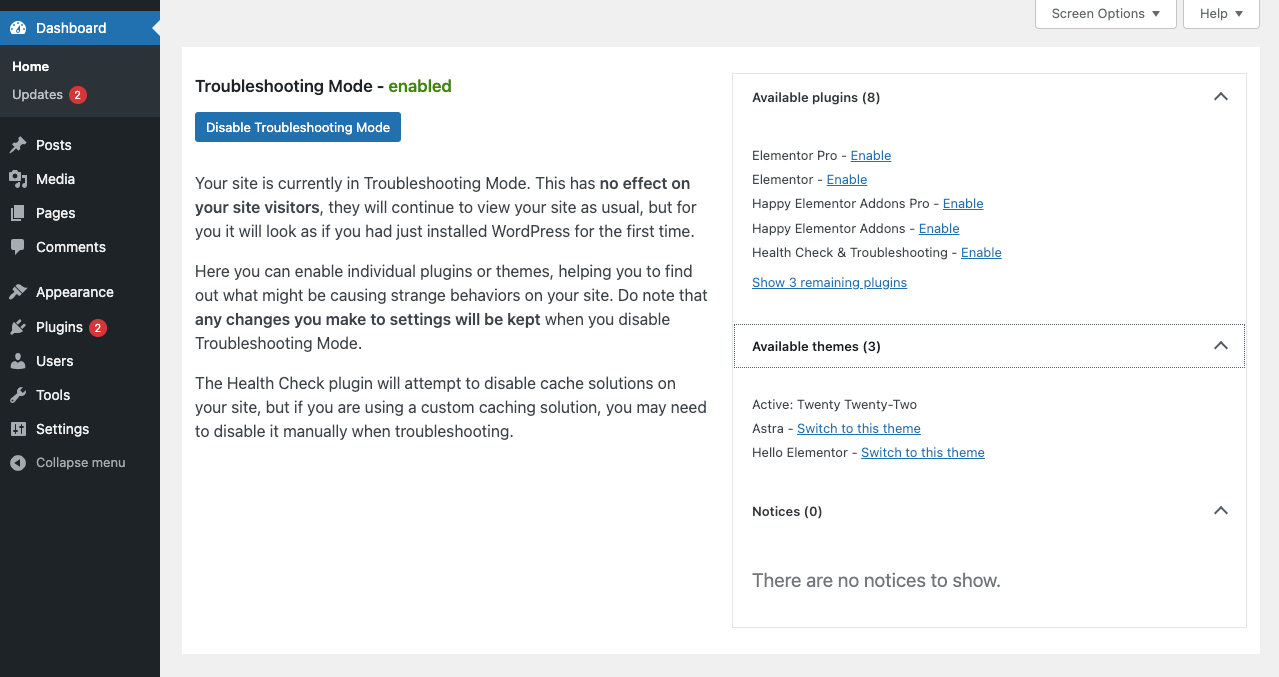The image size is (1279, 677).
Task: Open the Screen Options dropdown
Action: 1106,14
